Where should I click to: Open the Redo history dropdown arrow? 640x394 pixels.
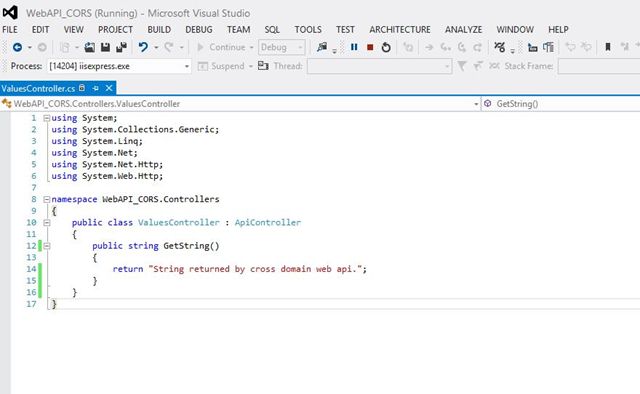[181, 47]
